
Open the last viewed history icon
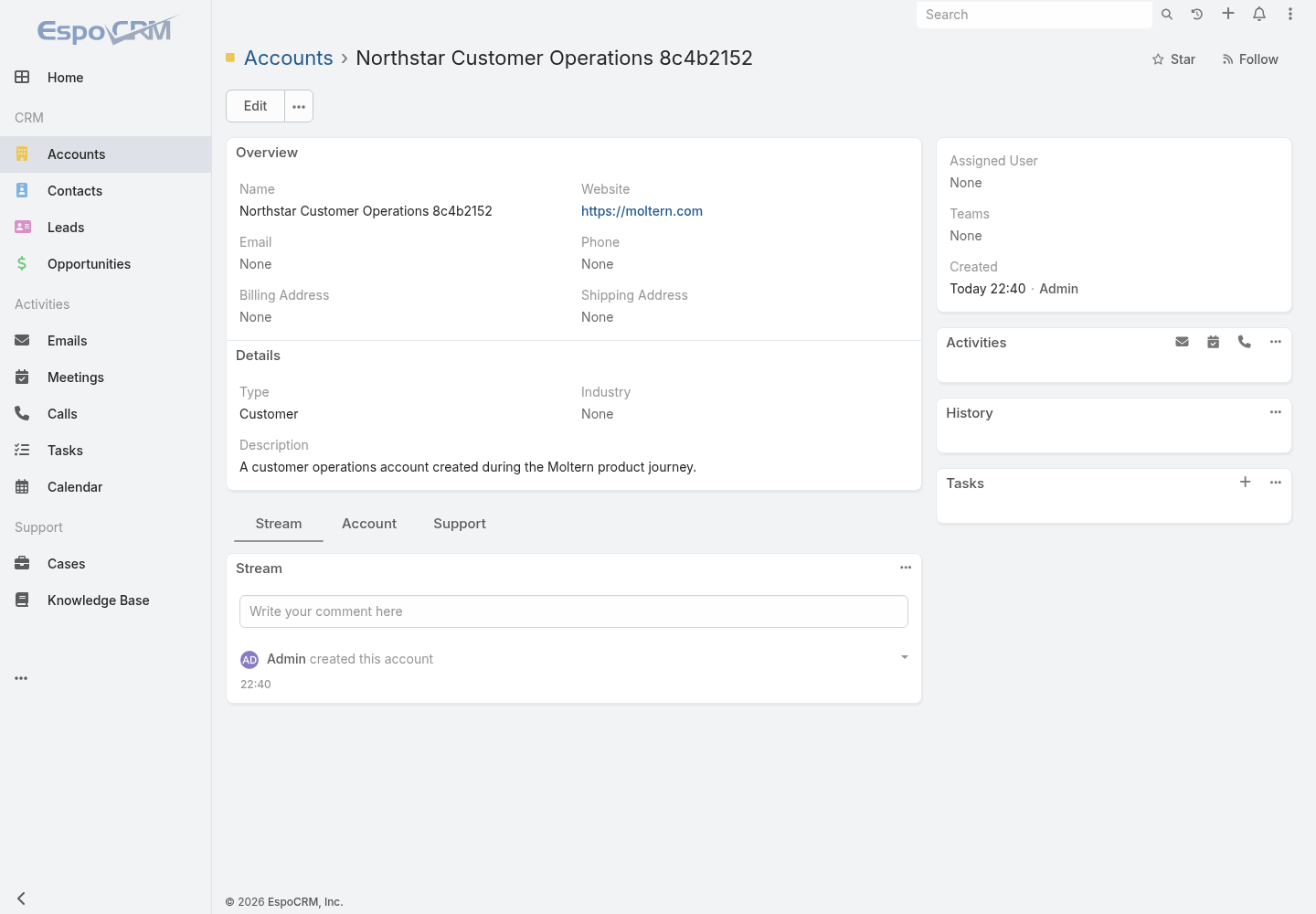[x=1197, y=15]
